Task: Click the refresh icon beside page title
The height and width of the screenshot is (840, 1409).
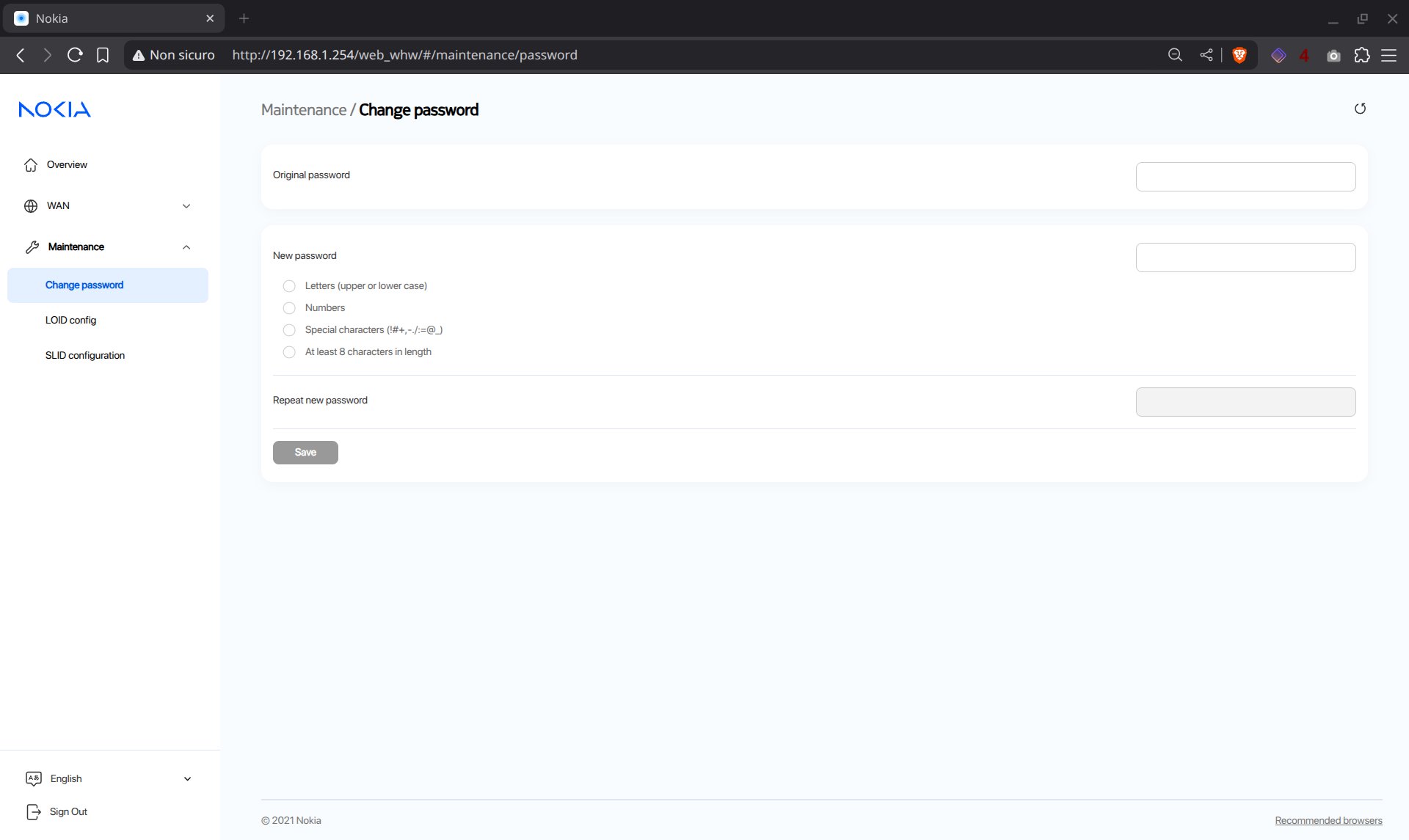Action: point(1360,109)
